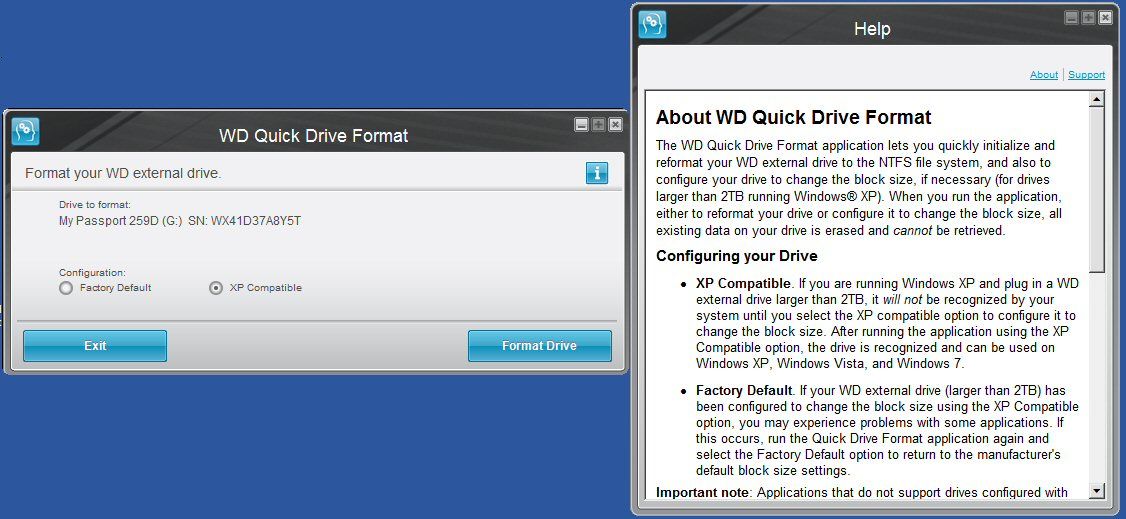Click the Format Drive button

(x=539, y=346)
